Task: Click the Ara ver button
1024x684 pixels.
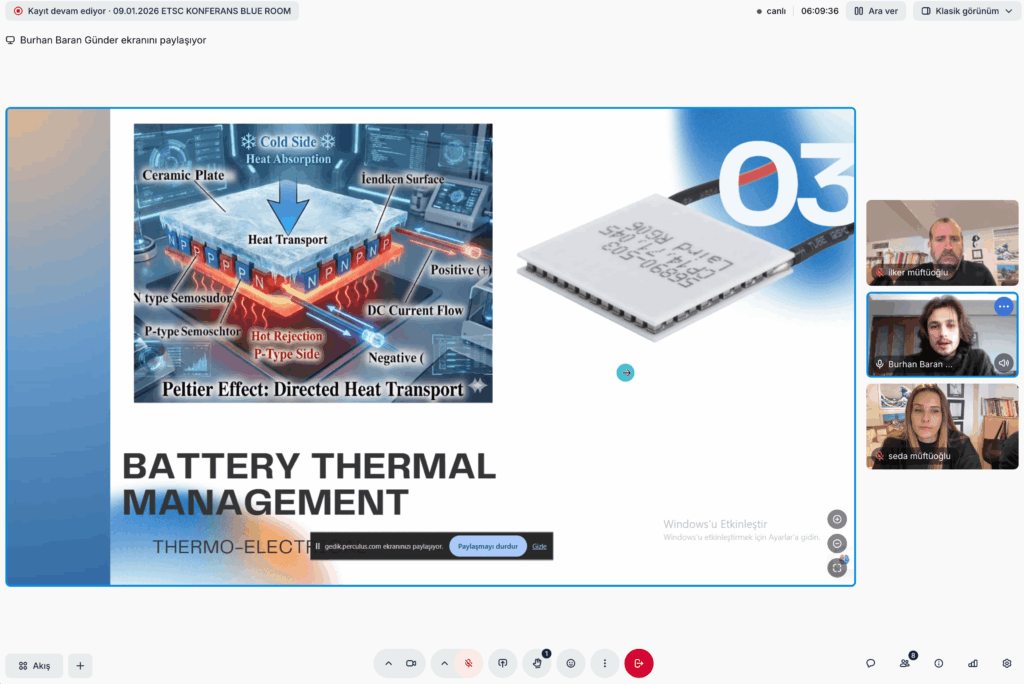Action: [x=876, y=11]
